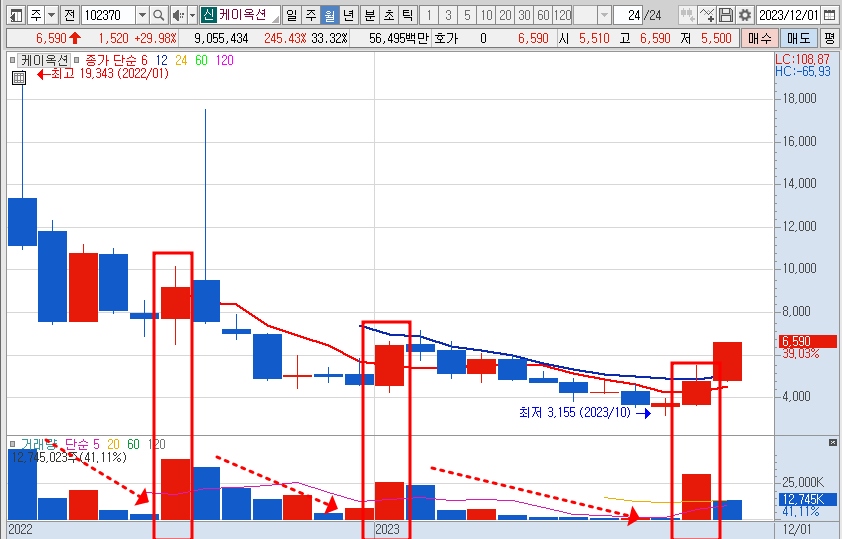The width and height of the screenshot is (842, 539).
Task: Select interval 20 button
Action: tap(505, 15)
